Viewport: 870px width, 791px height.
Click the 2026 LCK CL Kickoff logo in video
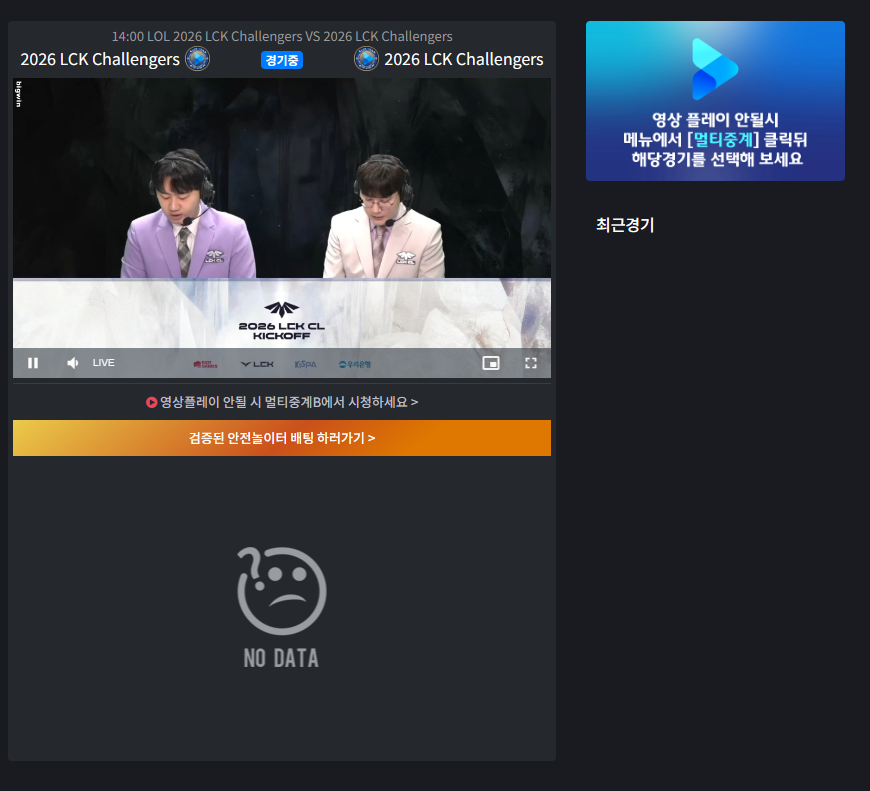[x=282, y=320]
